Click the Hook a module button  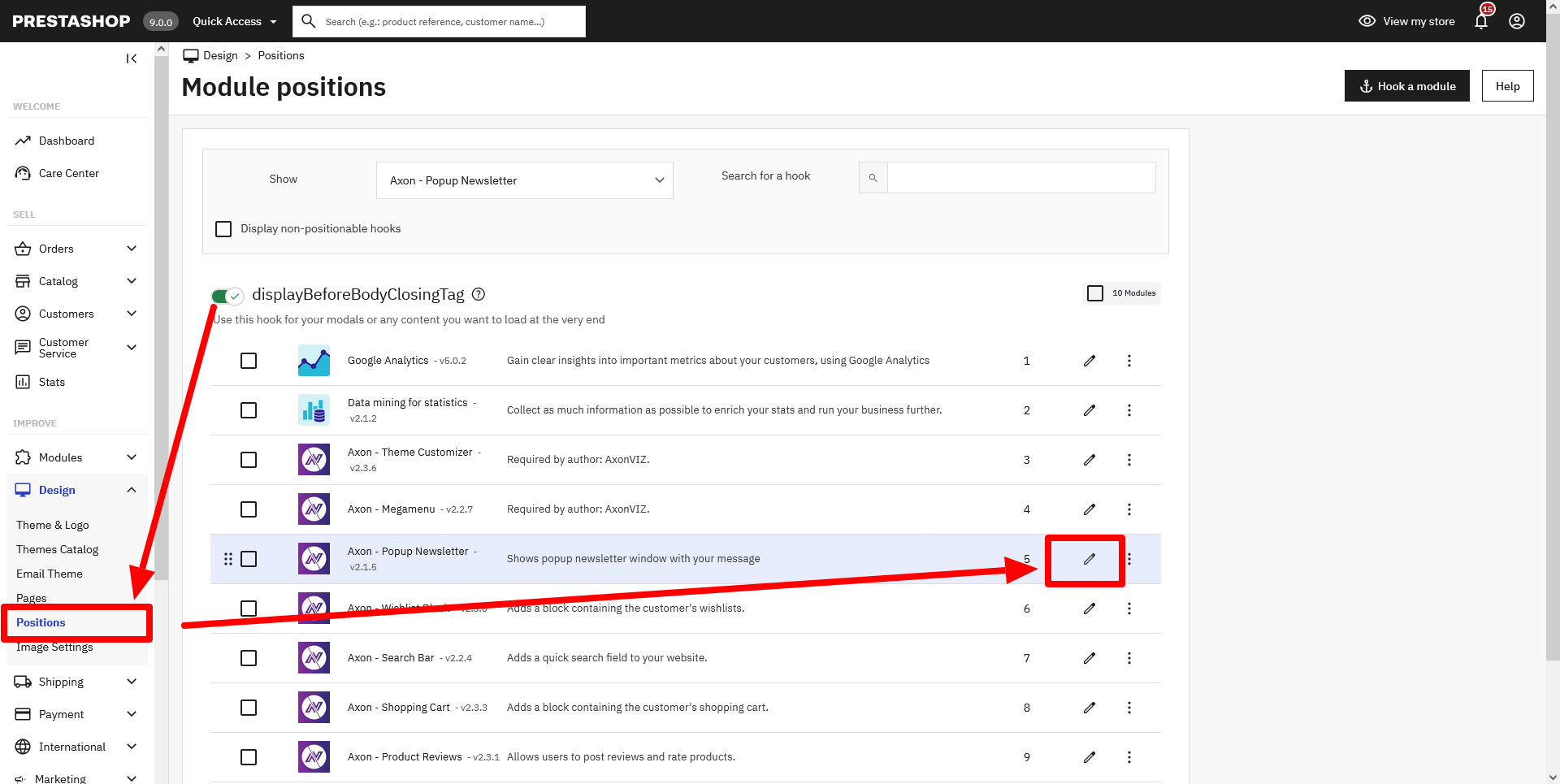[1406, 86]
